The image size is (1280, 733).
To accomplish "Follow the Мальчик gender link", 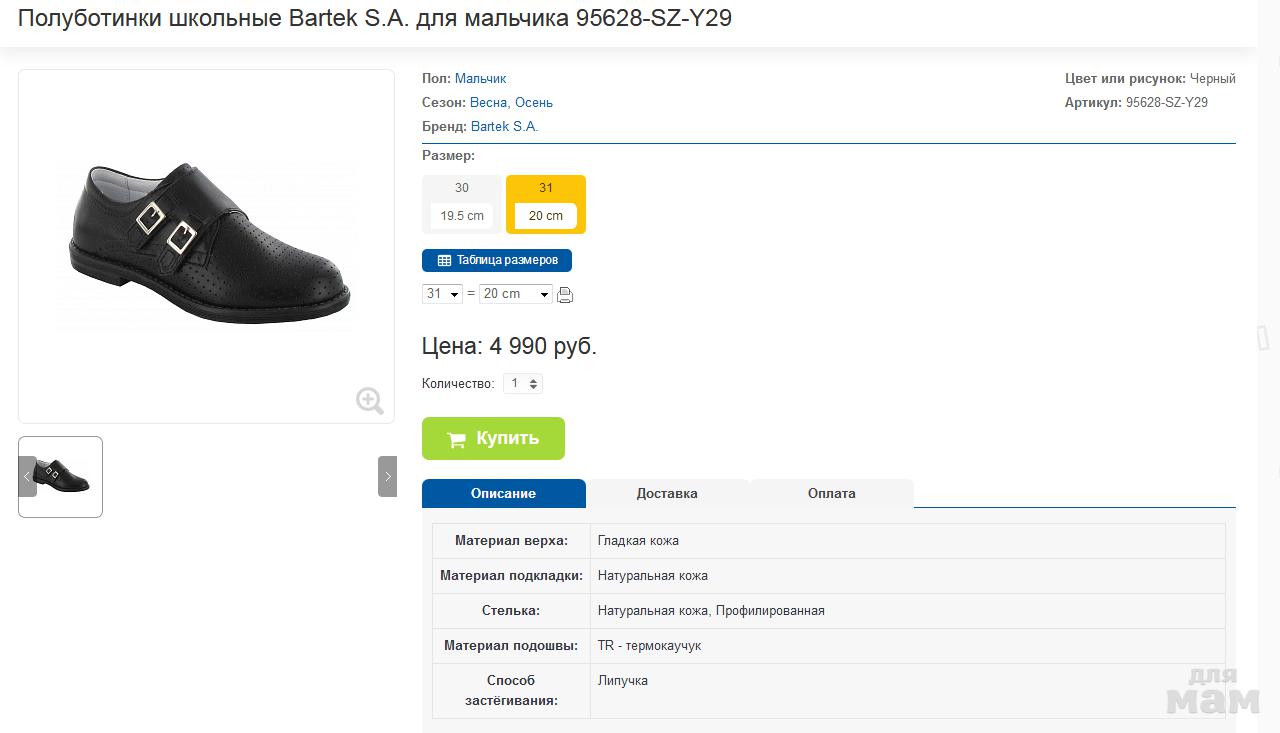I will point(480,78).
